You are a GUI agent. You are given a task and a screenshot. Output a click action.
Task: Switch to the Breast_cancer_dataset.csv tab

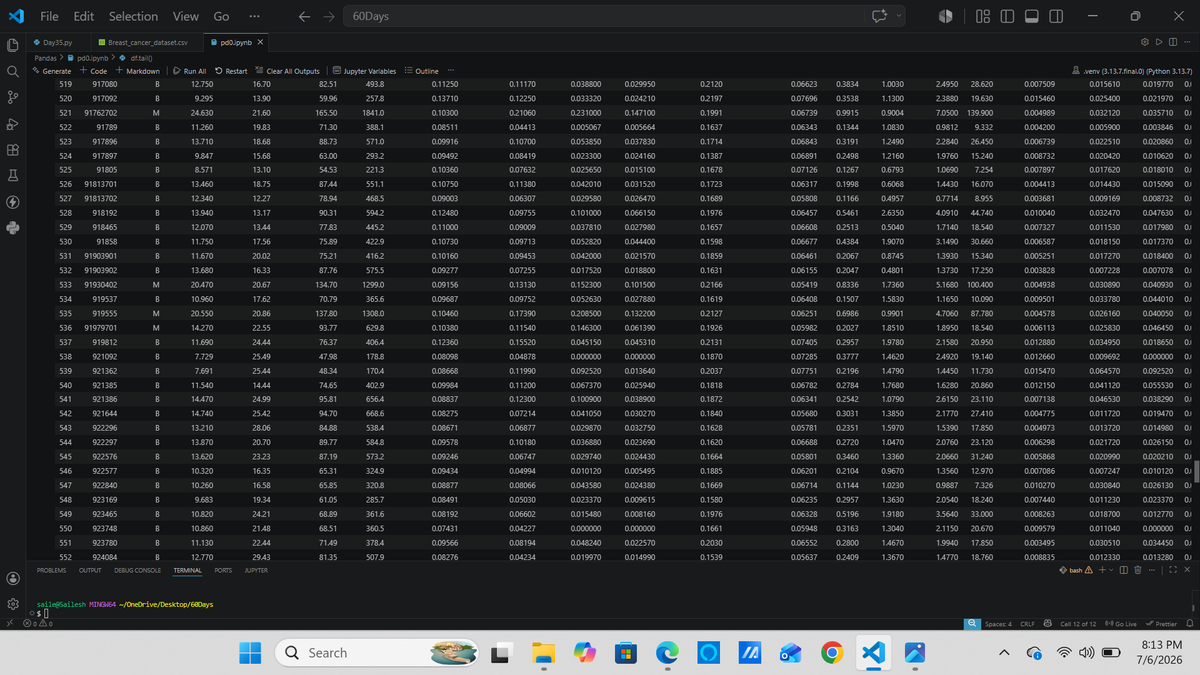click(147, 42)
